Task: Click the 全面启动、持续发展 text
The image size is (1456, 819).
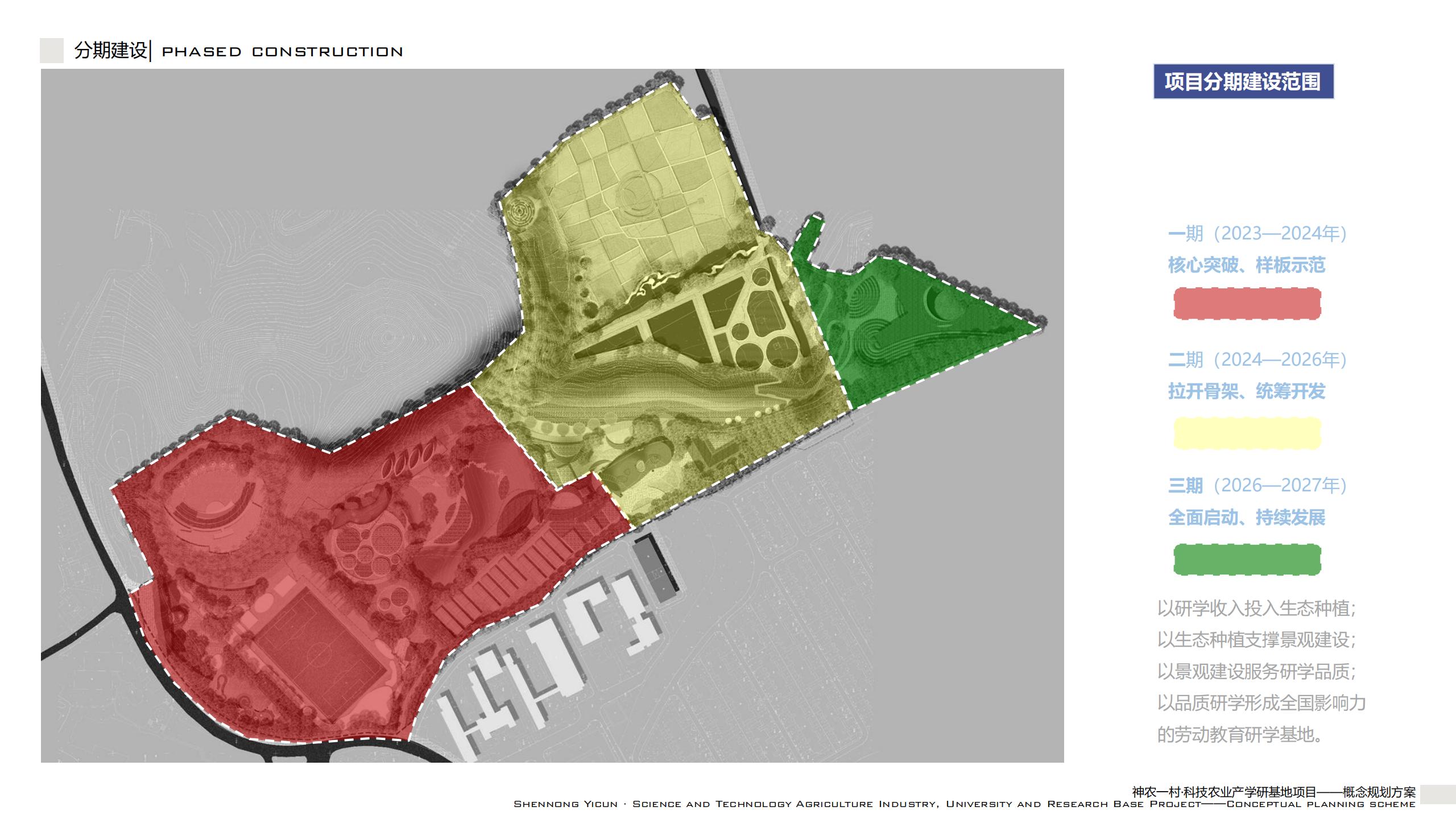Action: pyautogui.click(x=1247, y=518)
